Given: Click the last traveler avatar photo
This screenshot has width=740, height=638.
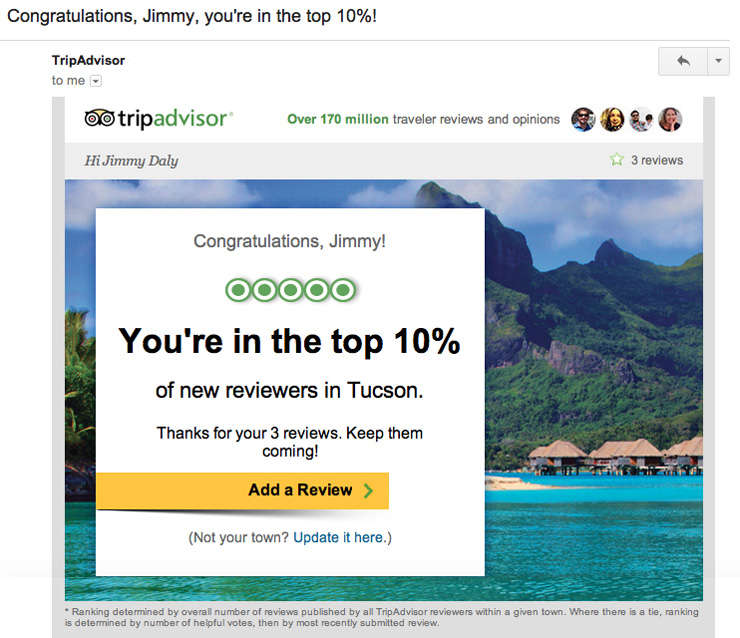Looking at the screenshot, I should pyautogui.click(x=670, y=120).
